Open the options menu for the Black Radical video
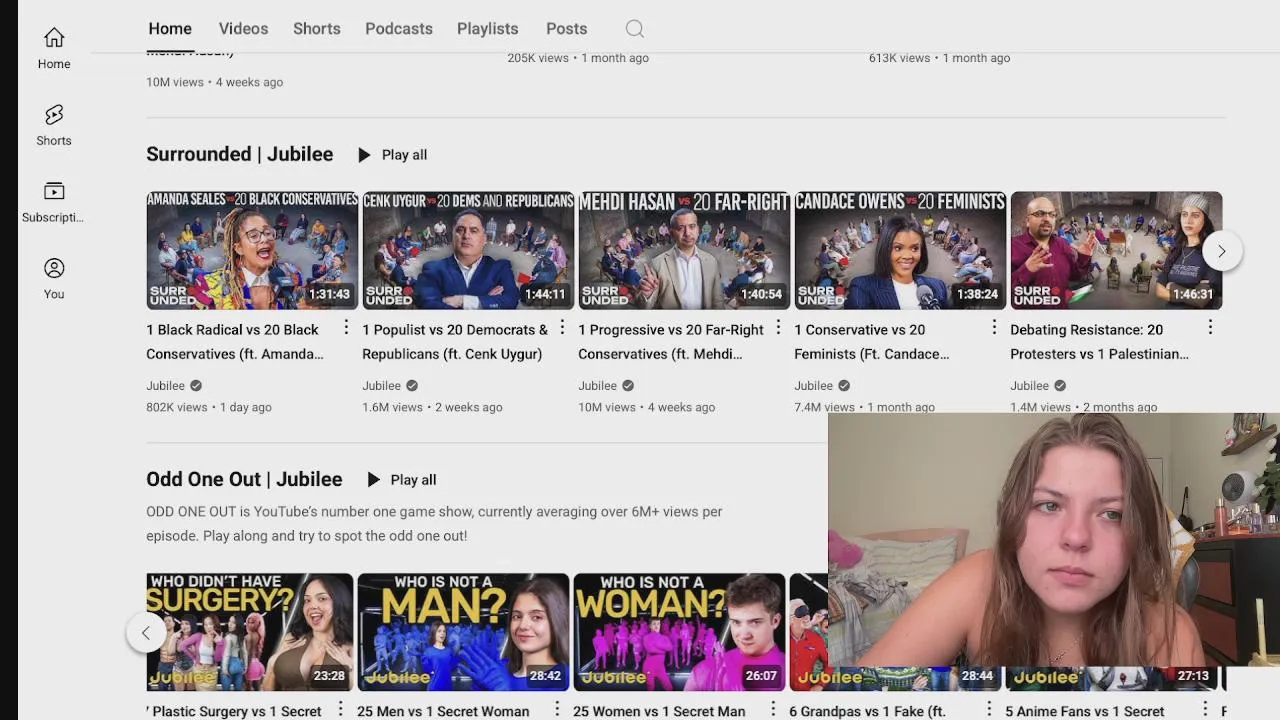This screenshot has height=720, width=1280. tap(346, 327)
